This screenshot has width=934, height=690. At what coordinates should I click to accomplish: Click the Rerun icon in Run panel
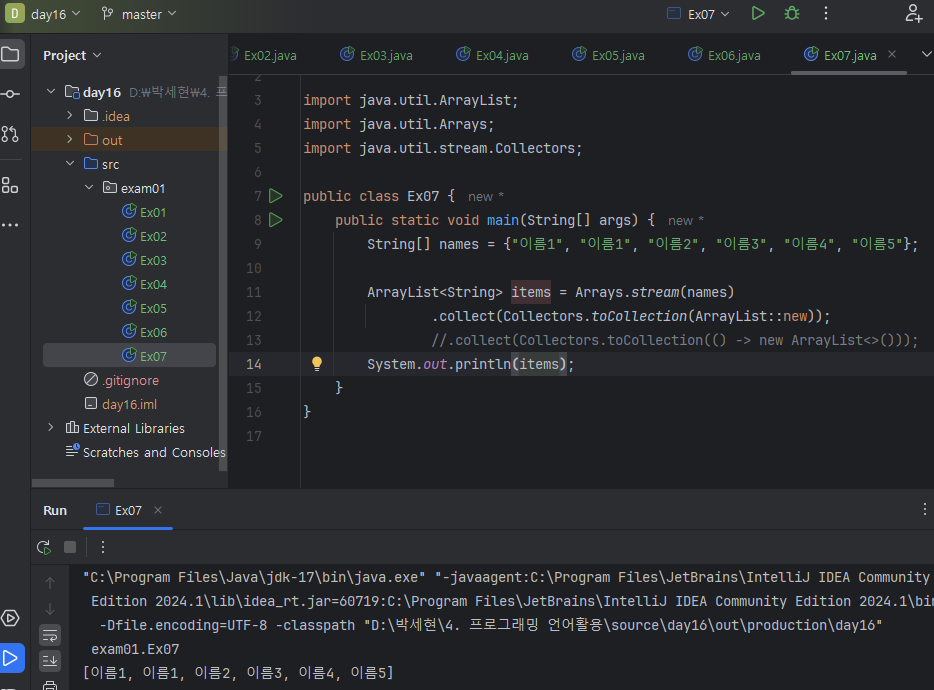point(44,547)
